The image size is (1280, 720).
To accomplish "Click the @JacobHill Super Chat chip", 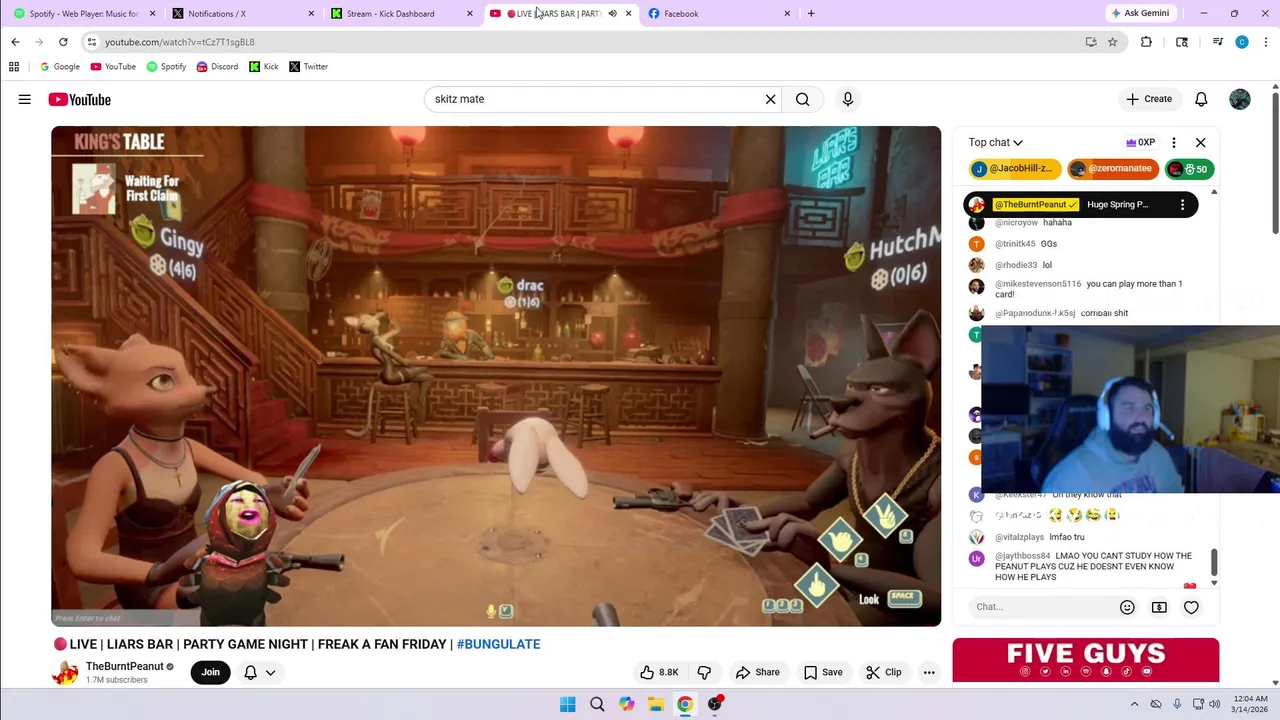I will 1014,169.
